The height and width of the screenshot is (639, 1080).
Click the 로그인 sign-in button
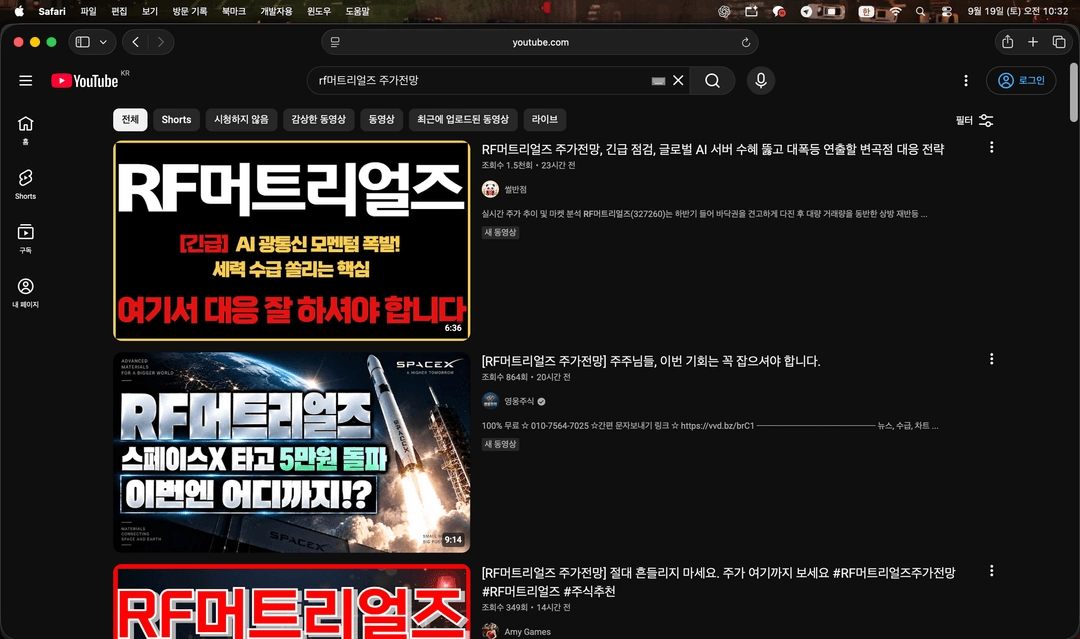coord(1021,81)
